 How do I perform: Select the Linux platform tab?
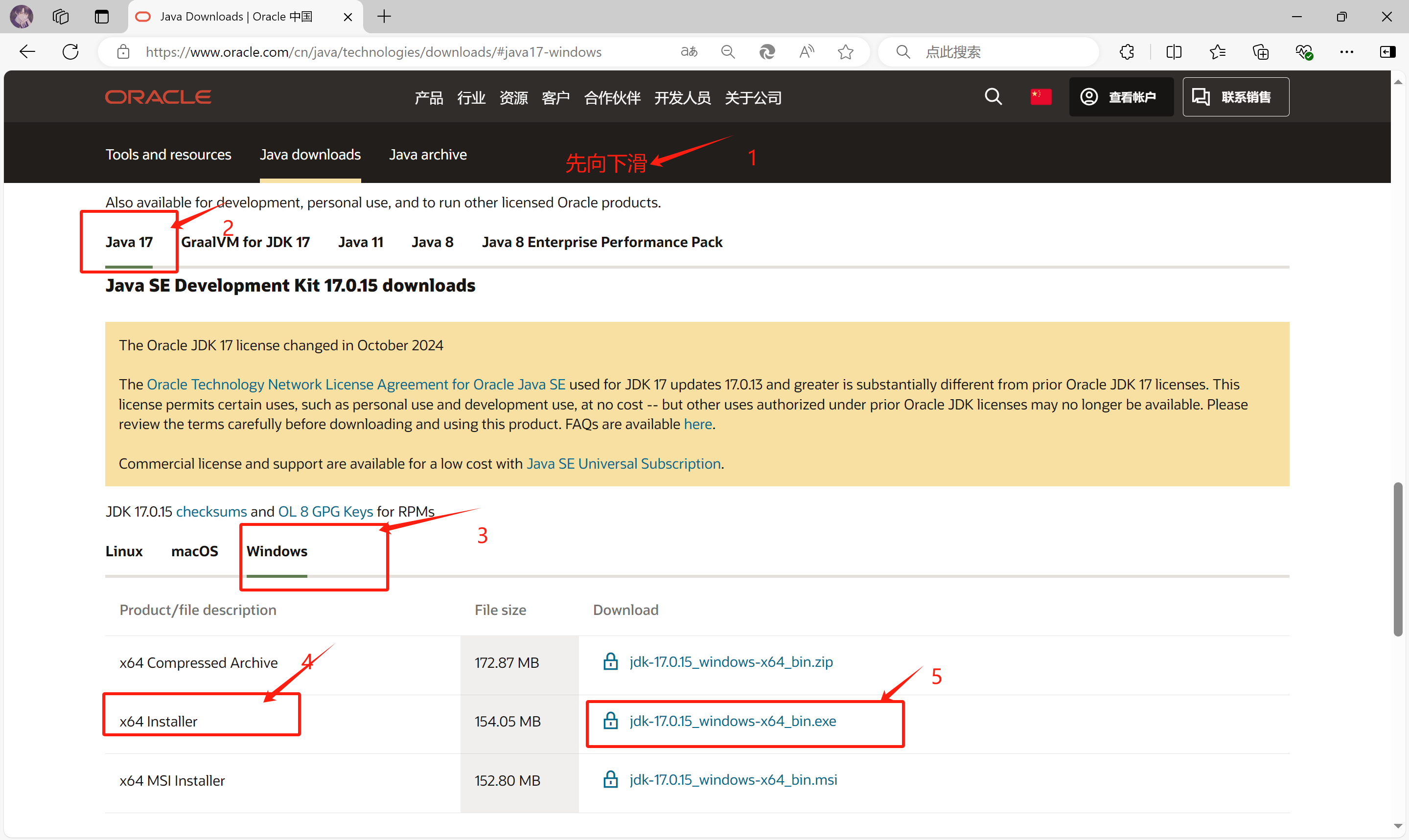click(x=124, y=551)
